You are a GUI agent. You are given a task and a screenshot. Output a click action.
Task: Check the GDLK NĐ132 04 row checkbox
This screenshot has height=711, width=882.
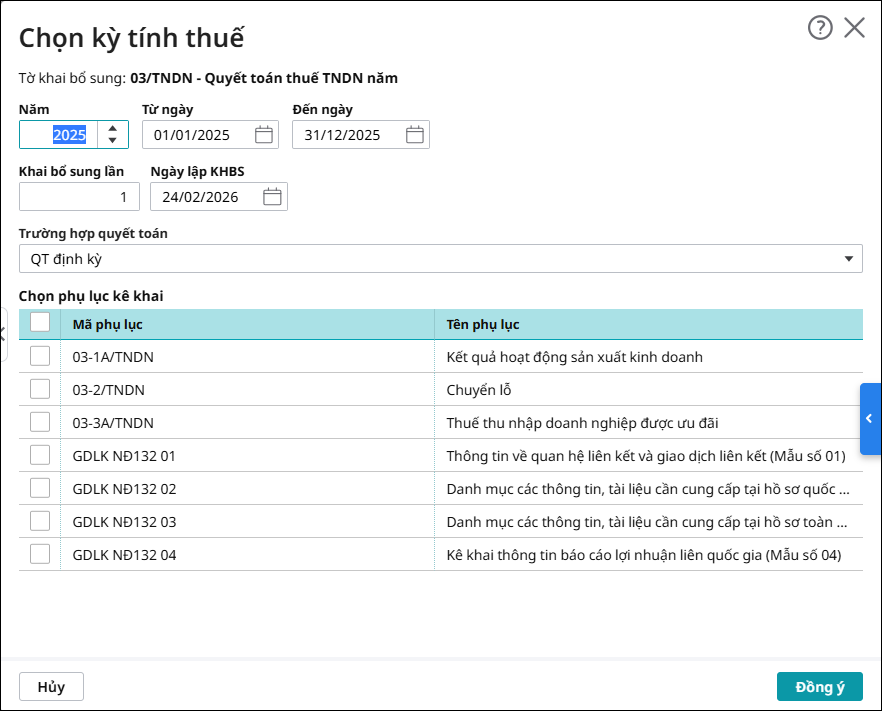click(40, 554)
